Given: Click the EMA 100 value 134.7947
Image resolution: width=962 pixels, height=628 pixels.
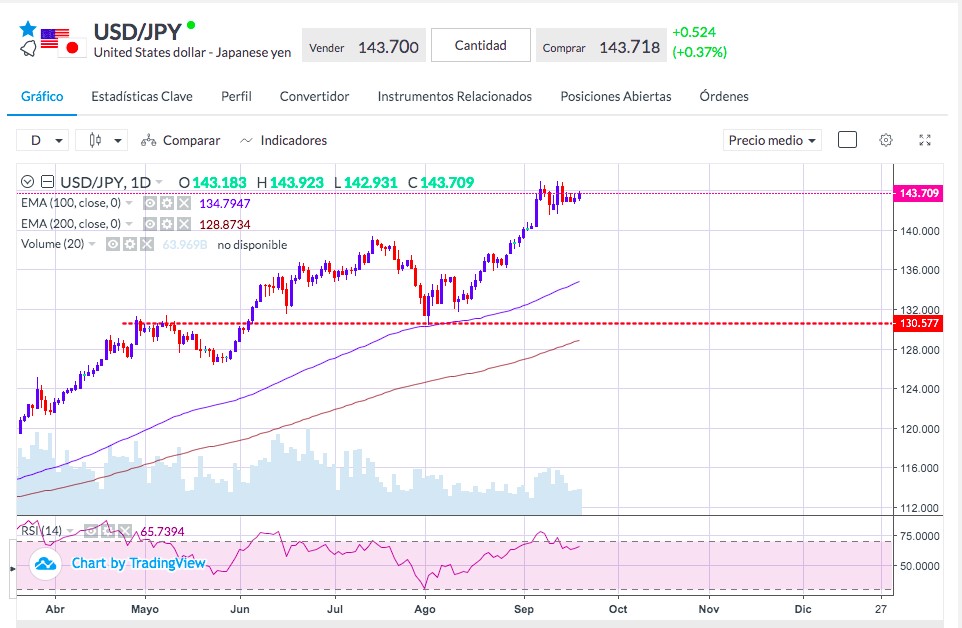Looking at the screenshot, I should pyautogui.click(x=225, y=204).
